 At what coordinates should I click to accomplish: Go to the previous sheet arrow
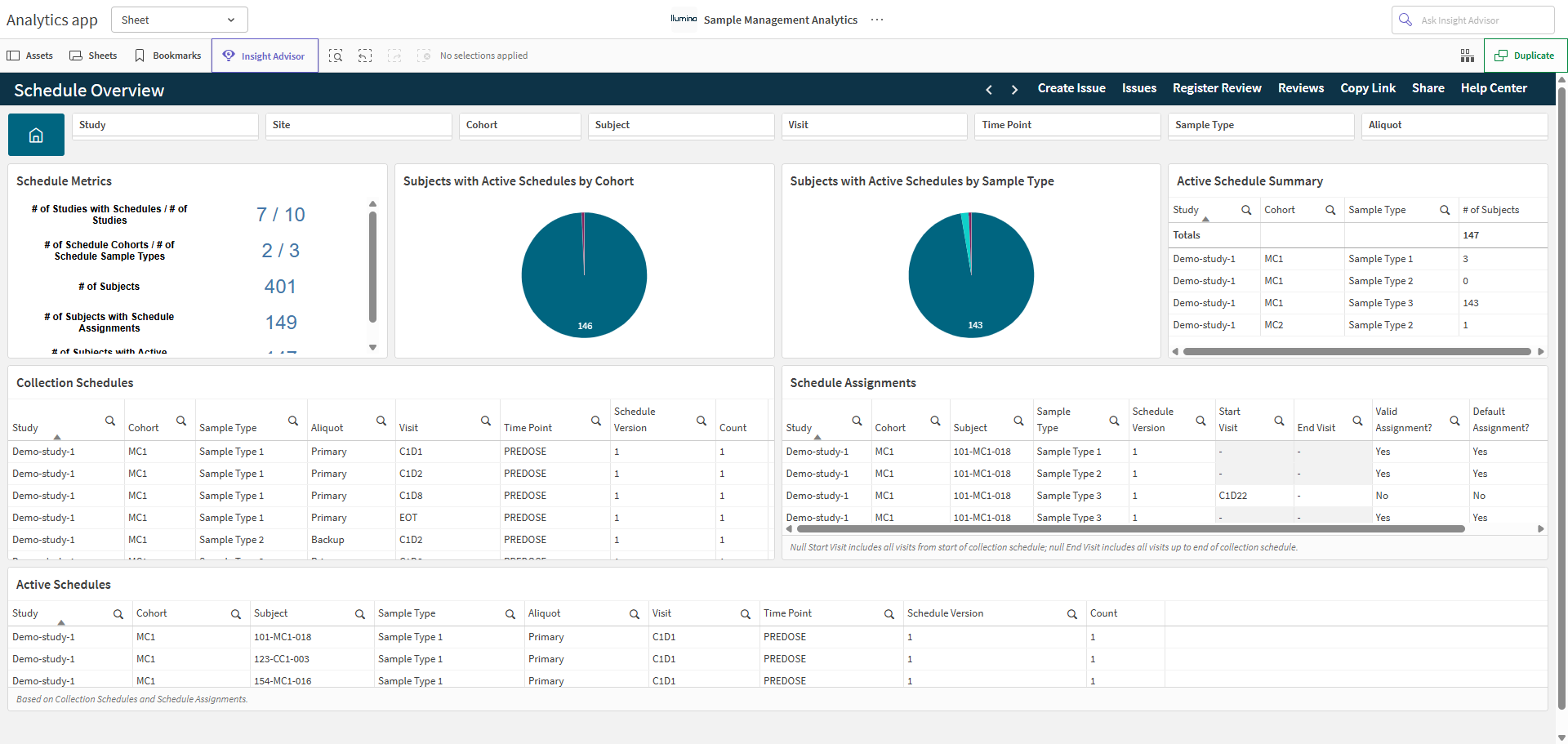[989, 89]
